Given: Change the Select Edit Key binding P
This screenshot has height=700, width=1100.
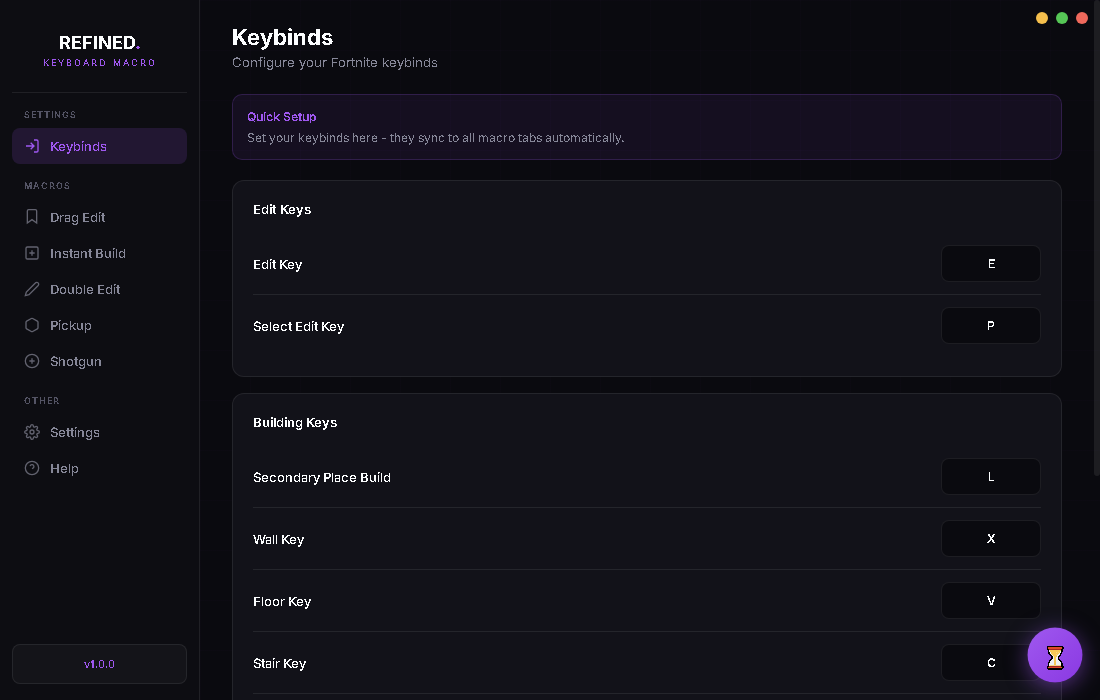Looking at the screenshot, I should [x=991, y=325].
